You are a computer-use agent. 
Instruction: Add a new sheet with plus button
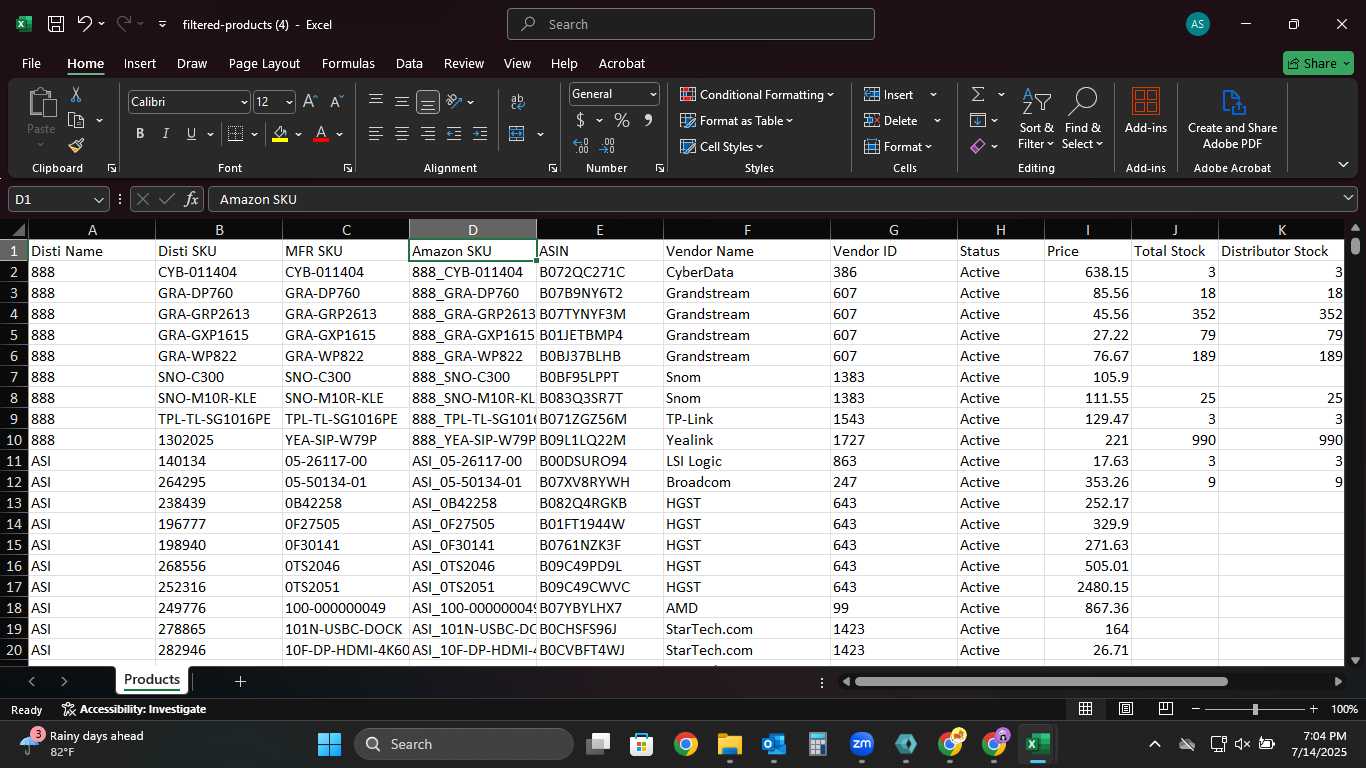(x=240, y=681)
